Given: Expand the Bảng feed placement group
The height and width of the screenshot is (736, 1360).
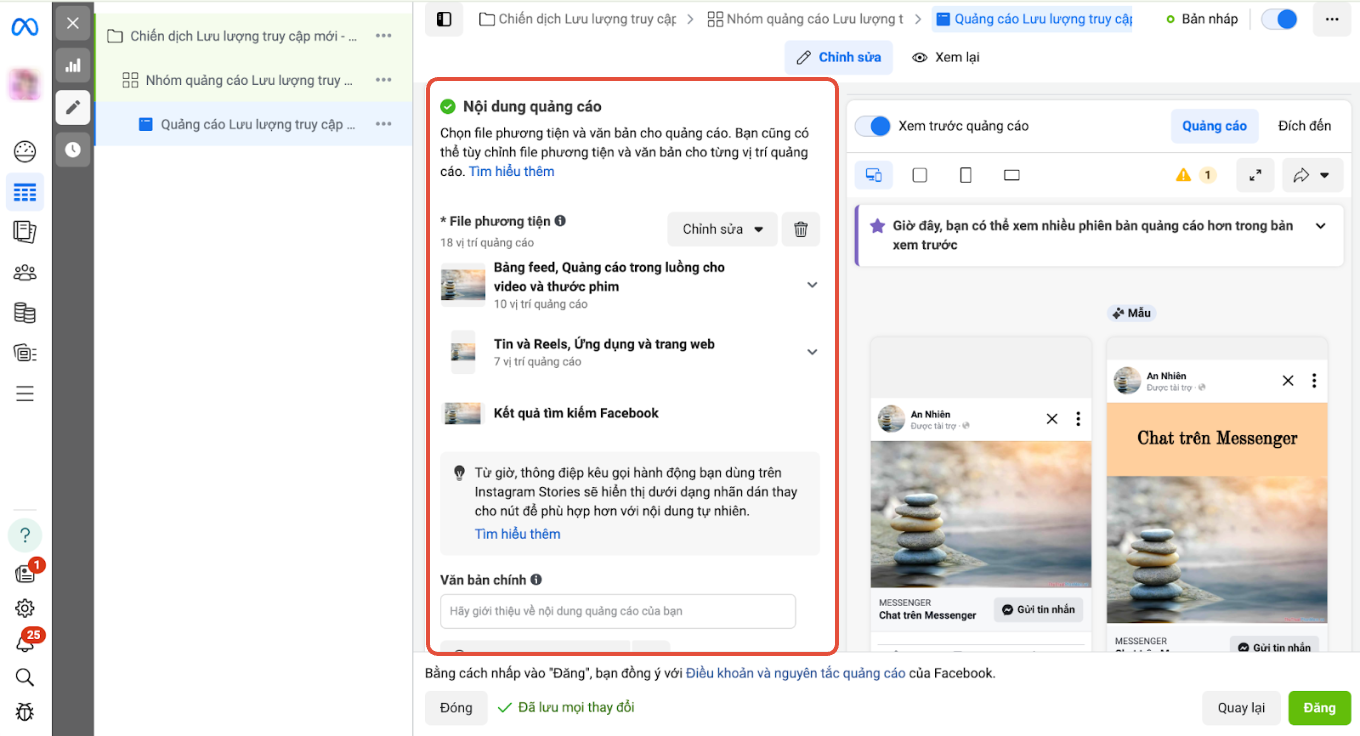Looking at the screenshot, I should 812,285.
